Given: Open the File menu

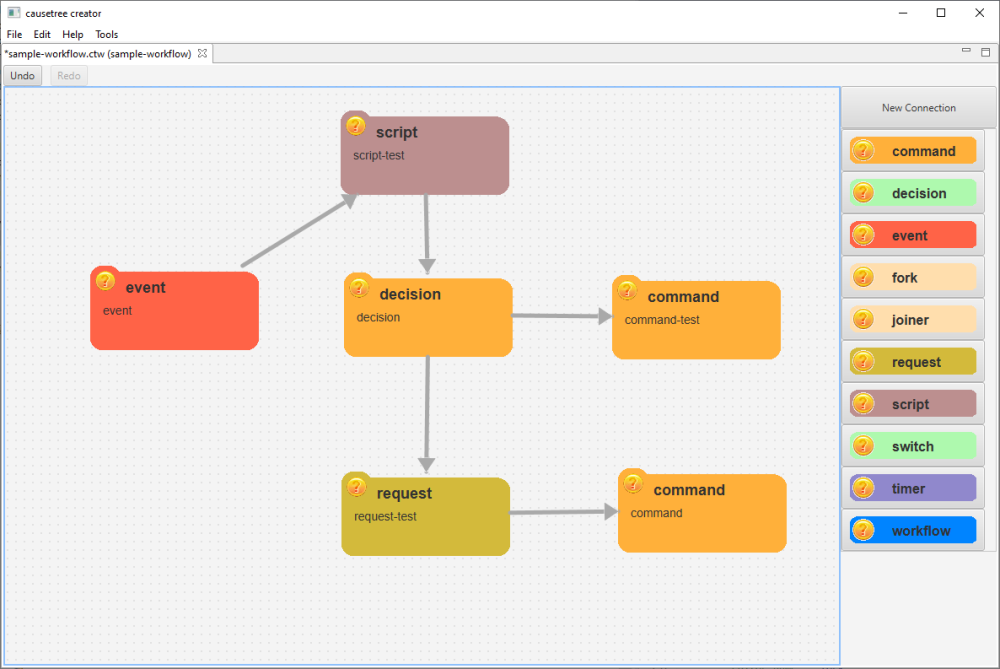Looking at the screenshot, I should point(14,34).
